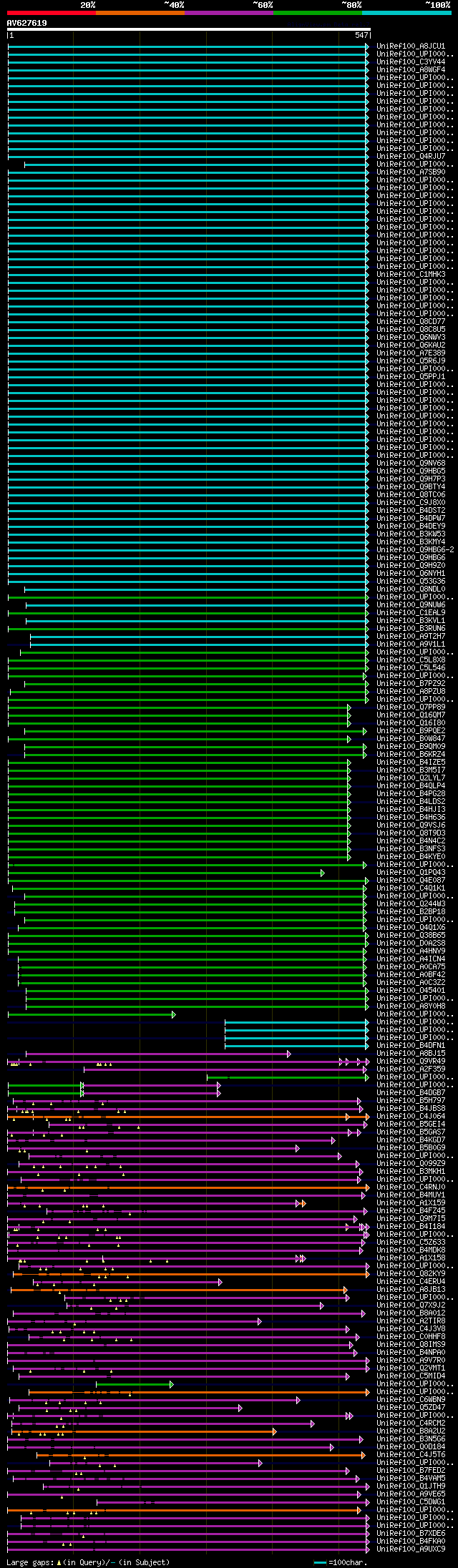Image resolution: width=458 pixels, height=1568 pixels.
Task: Select the UniRef100_Q5PPJ1 label
Action: (411, 376)
